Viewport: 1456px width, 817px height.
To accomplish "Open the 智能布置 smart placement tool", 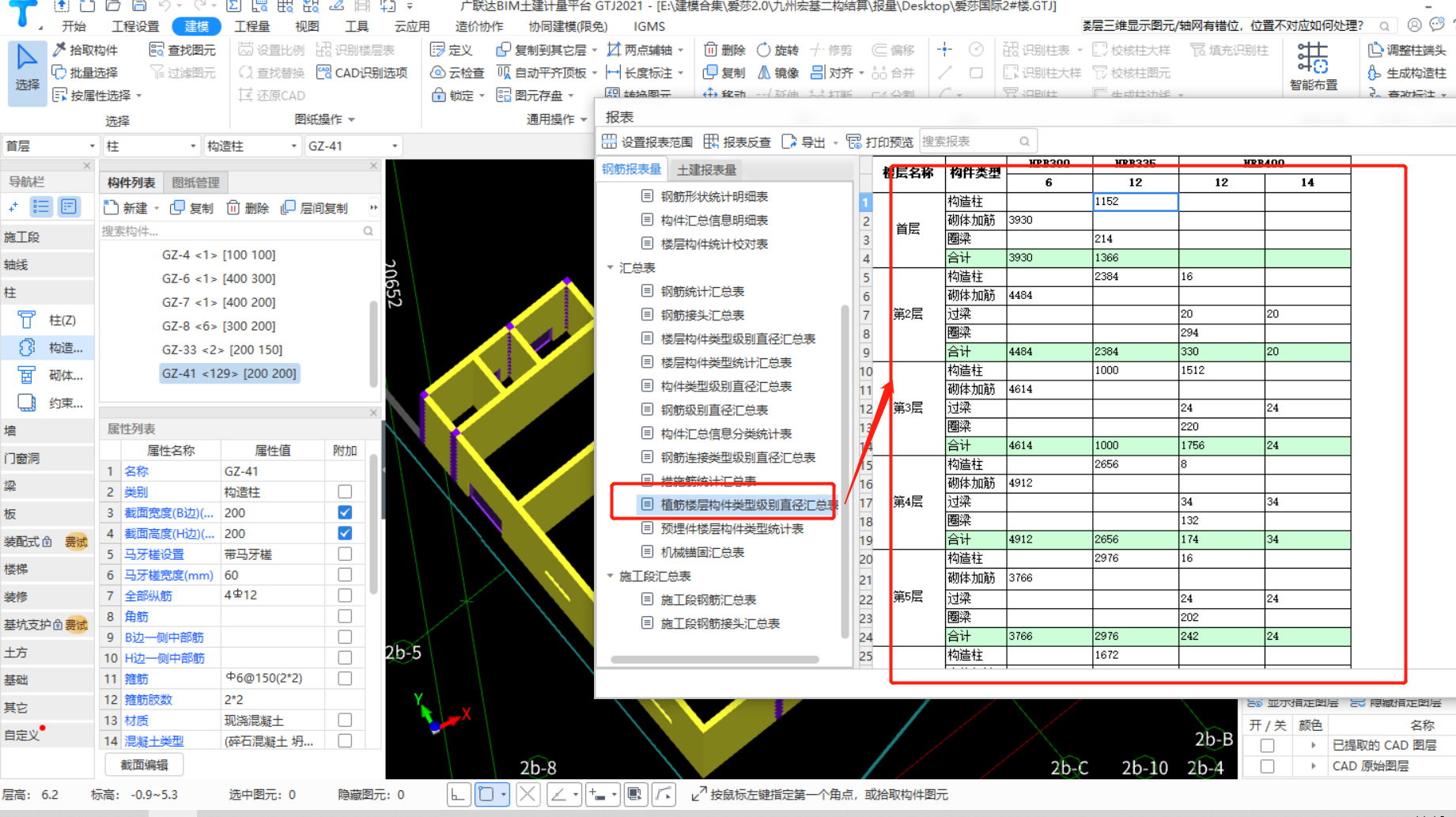I will (1313, 66).
